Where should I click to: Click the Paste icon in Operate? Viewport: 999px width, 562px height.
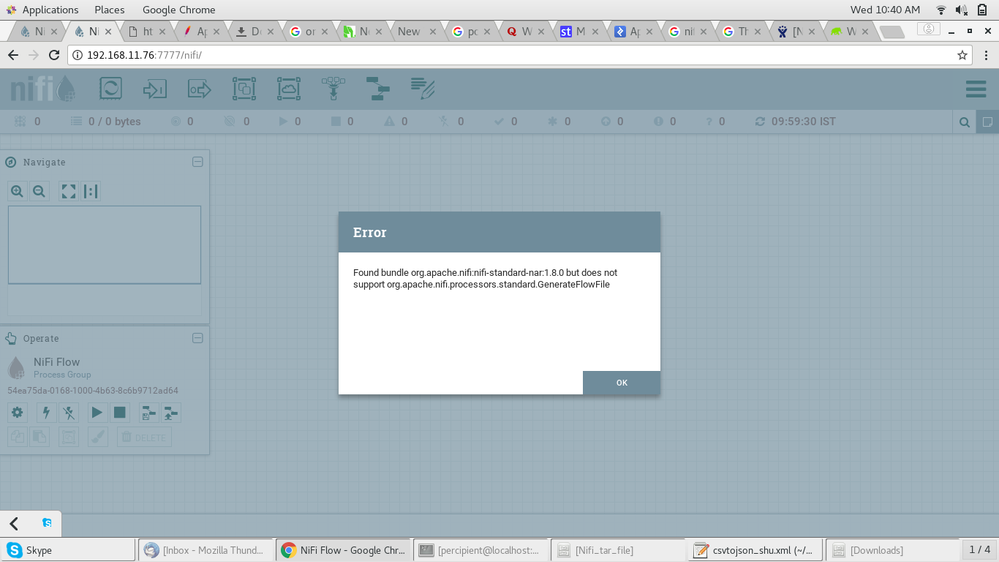click(40, 437)
